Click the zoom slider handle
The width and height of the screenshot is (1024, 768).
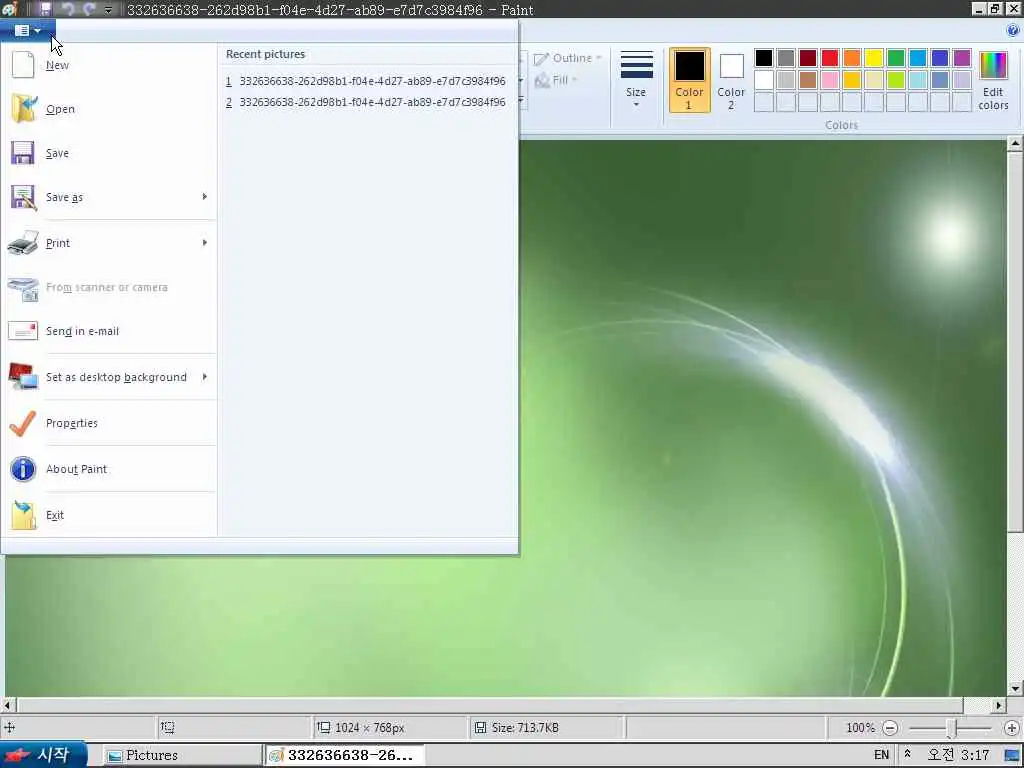(952, 728)
